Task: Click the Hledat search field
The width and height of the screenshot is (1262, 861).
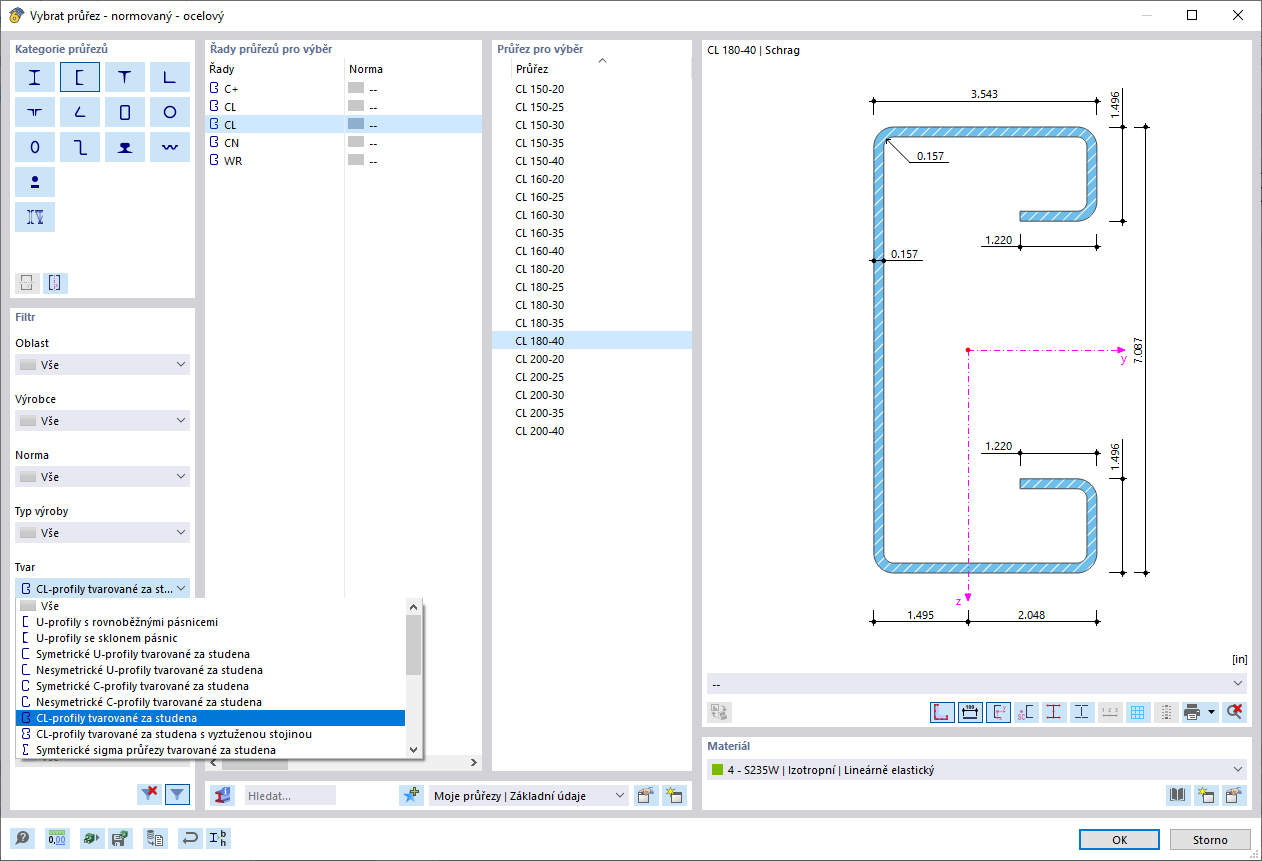Action: point(290,796)
